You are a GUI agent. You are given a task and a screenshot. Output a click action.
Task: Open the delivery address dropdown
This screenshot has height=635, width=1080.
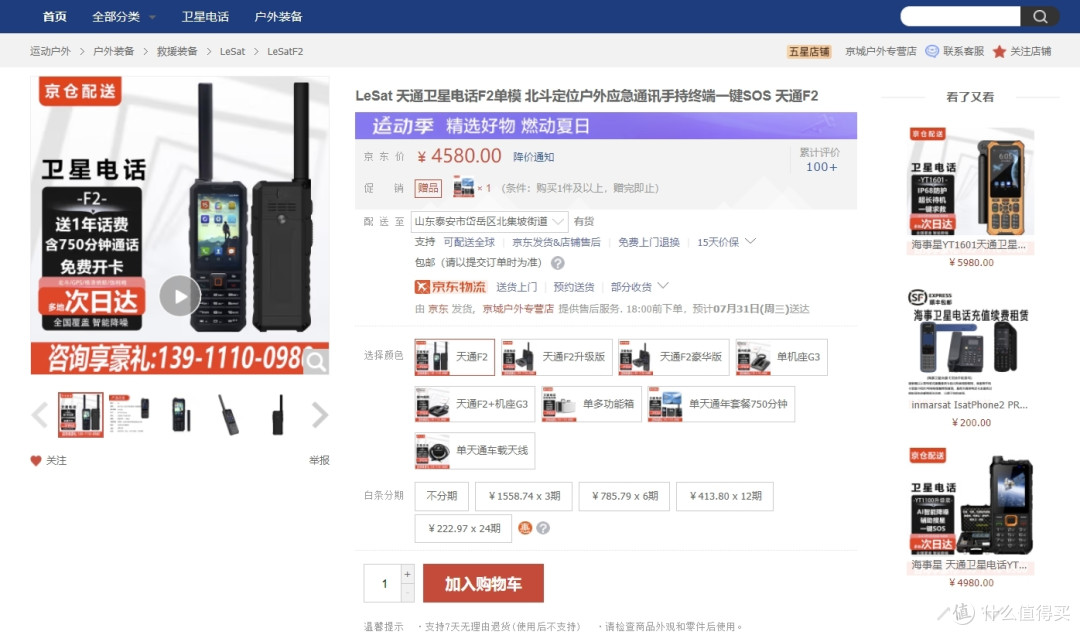point(488,221)
